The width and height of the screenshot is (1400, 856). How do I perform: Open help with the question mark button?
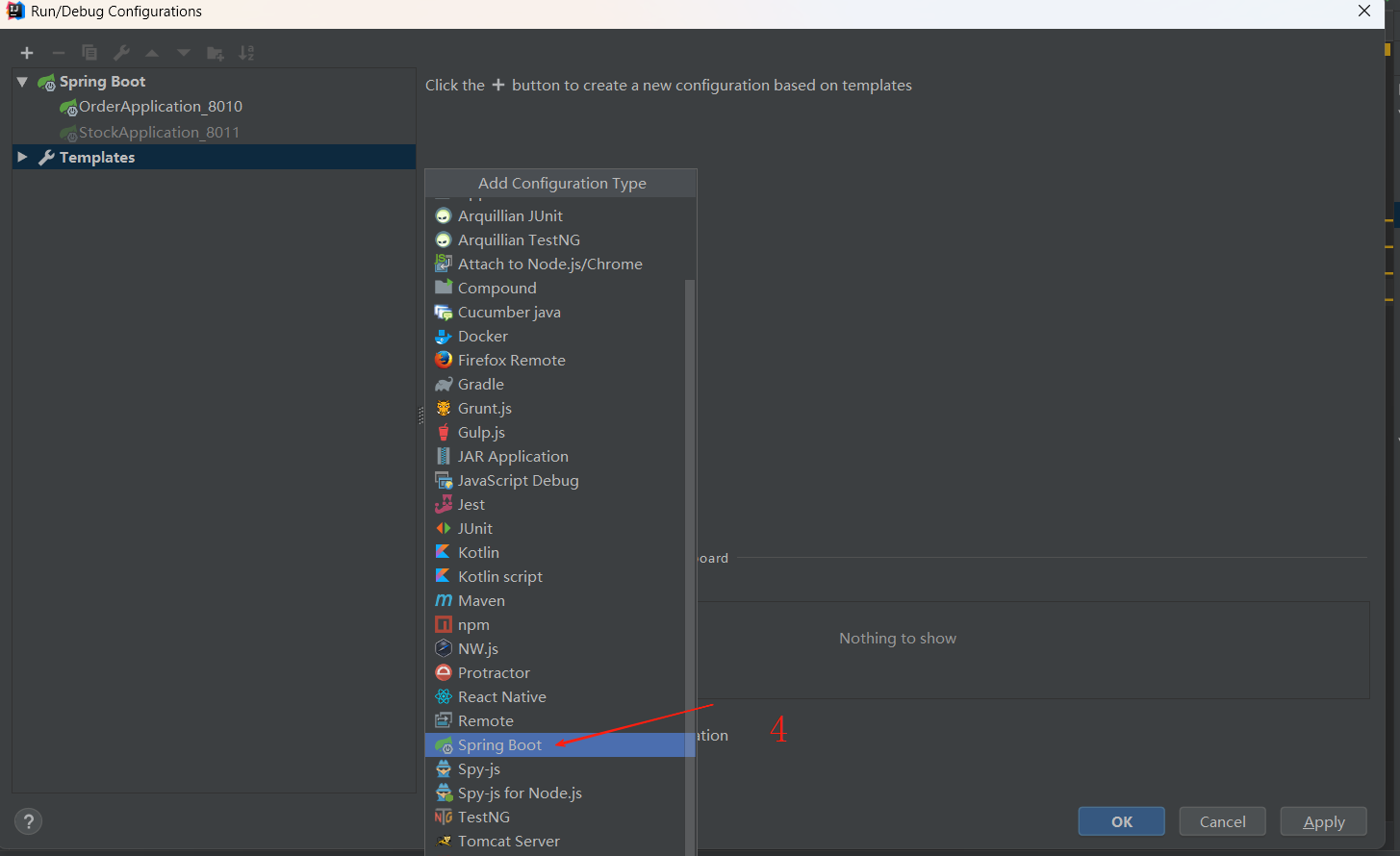pyautogui.click(x=29, y=821)
